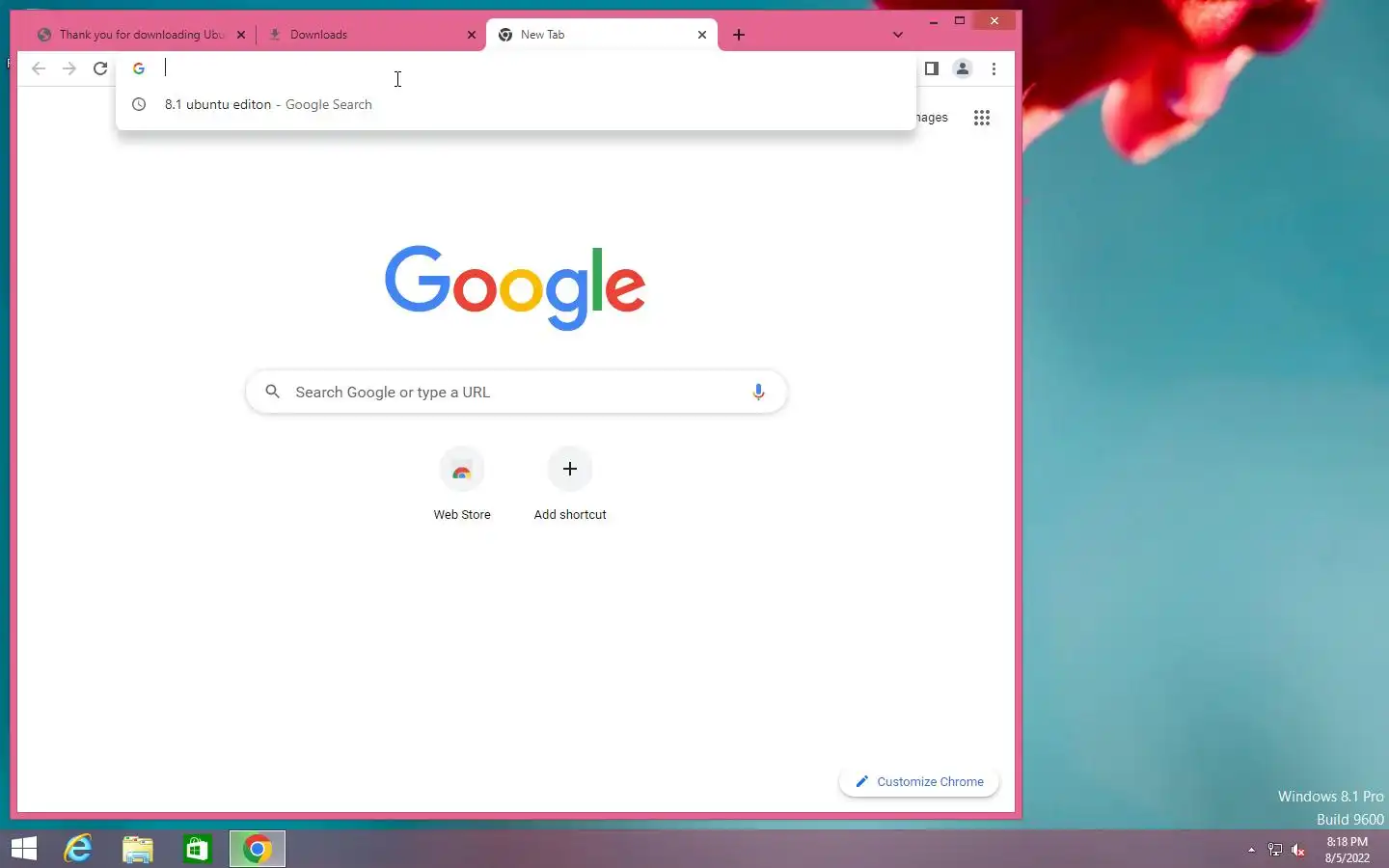Click the magnifier icon in search box

point(273,392)
